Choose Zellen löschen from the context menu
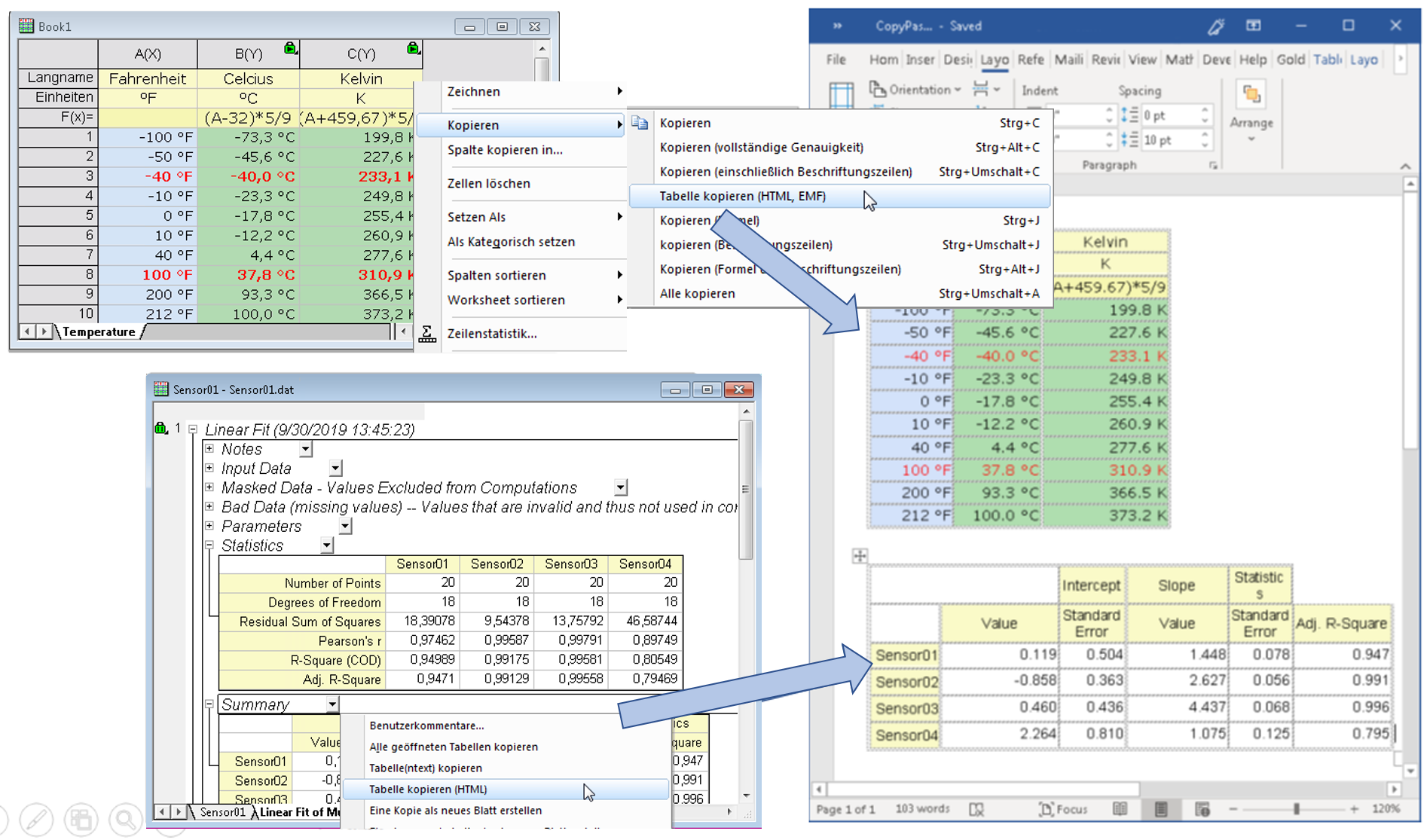The width and height of the screenshot is (1427, 840). (489, 184)
